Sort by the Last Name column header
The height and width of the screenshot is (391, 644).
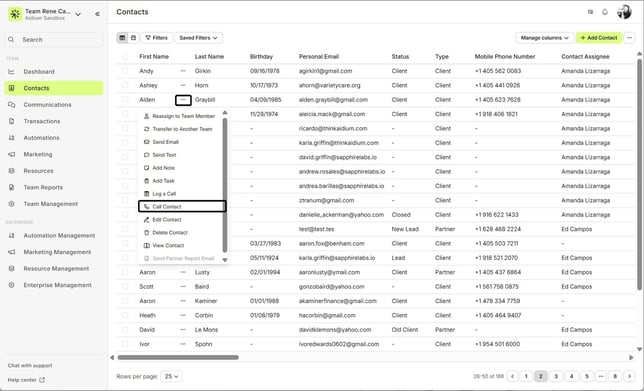click(x=209, y=57)
